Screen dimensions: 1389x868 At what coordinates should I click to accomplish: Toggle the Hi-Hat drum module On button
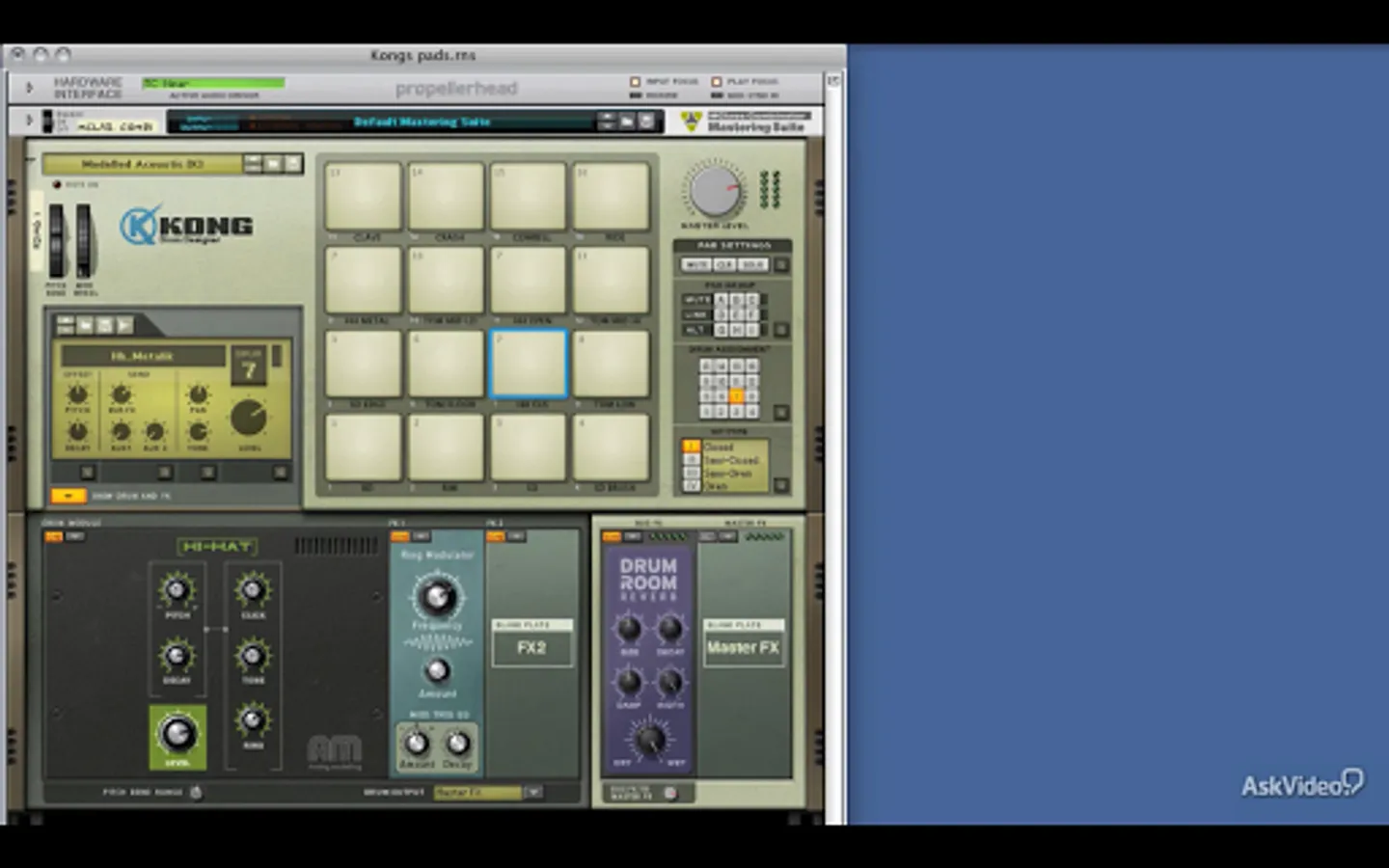[x=53, y=536]
